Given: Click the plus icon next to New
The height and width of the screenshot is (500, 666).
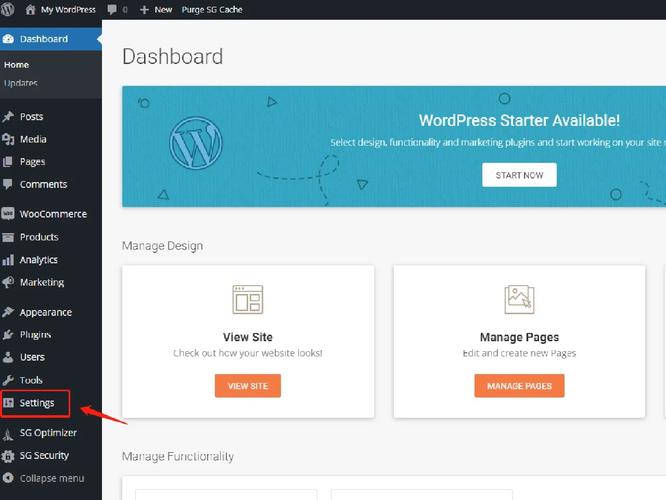Looking at the screenshot, I should (x=144, y=9).
